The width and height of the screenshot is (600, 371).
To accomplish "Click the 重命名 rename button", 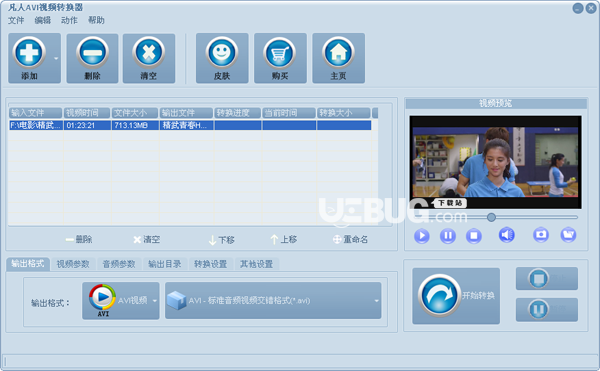I will 351,239.
